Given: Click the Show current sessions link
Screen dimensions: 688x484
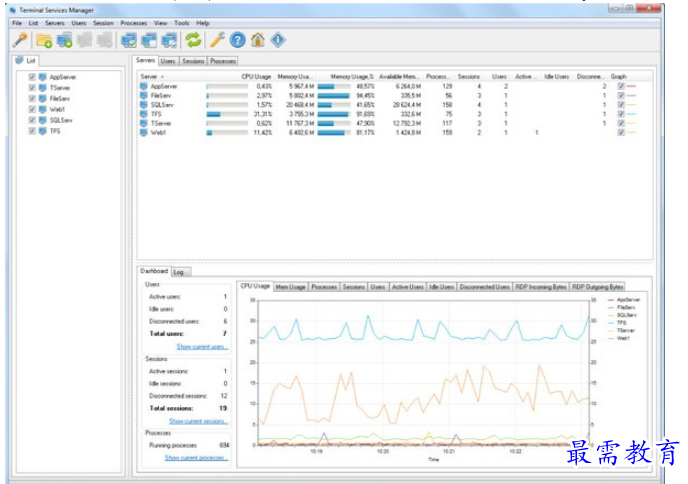Looking at the screenshot, I should [199, 421].
